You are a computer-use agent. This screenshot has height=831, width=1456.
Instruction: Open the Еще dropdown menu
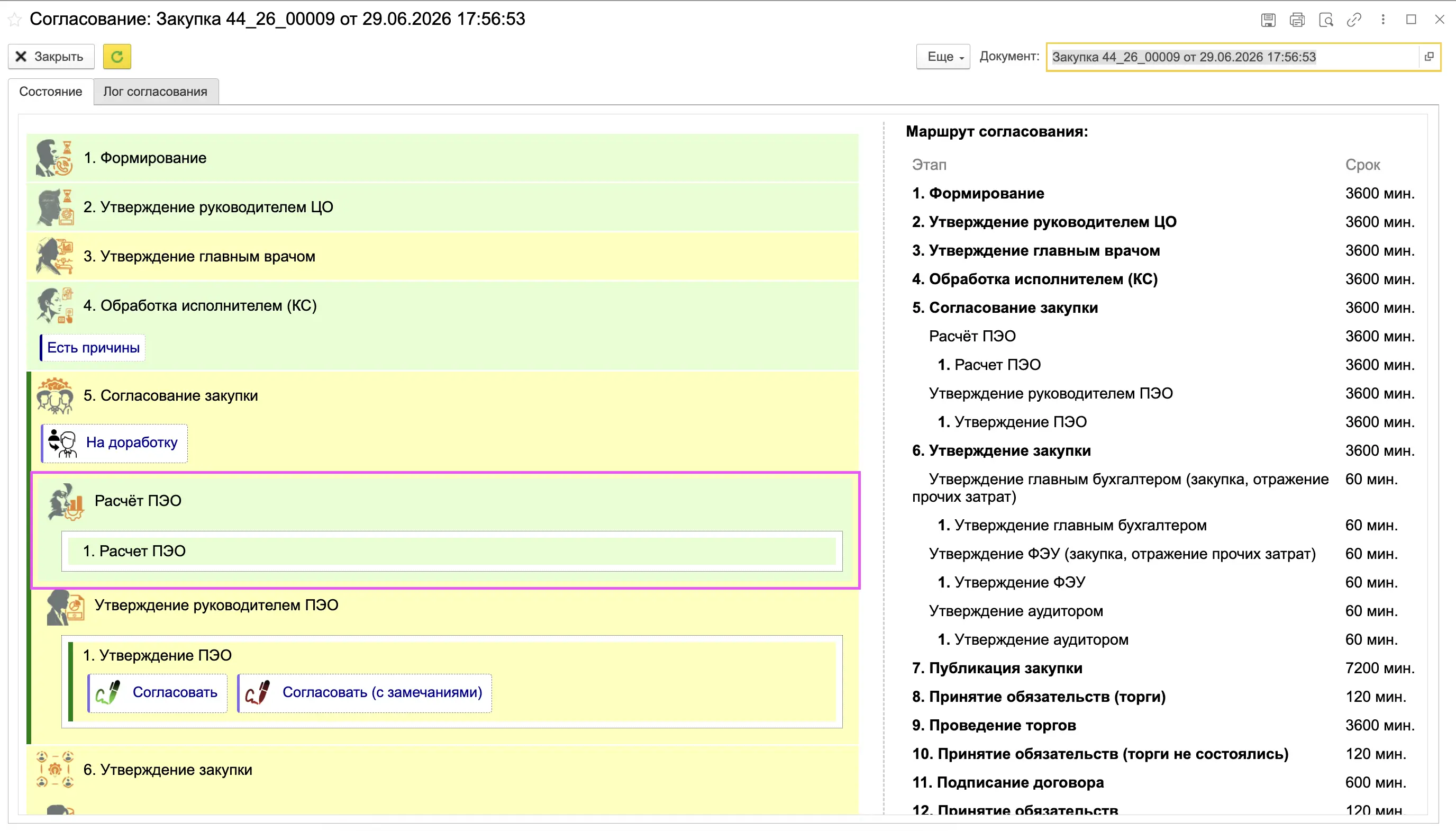pos(943,57)
